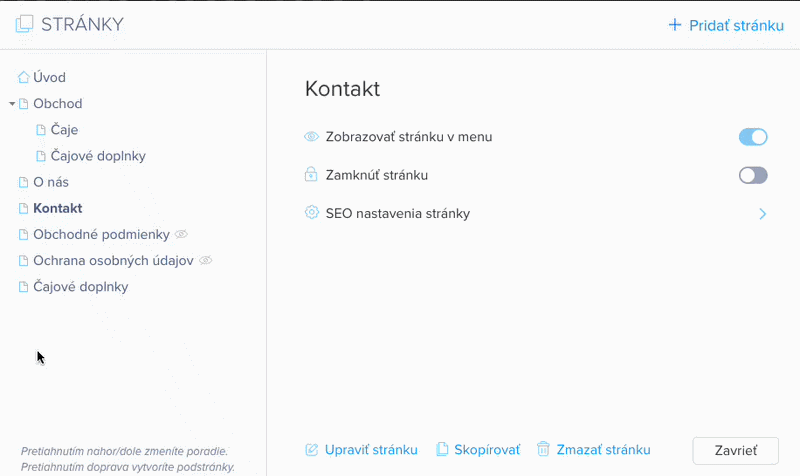Select the Čaje subpage in tree

tap(64, 129)
